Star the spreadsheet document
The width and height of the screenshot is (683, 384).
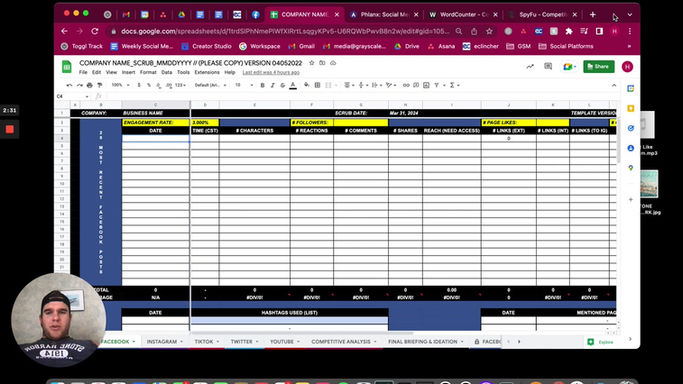point(311,63)
